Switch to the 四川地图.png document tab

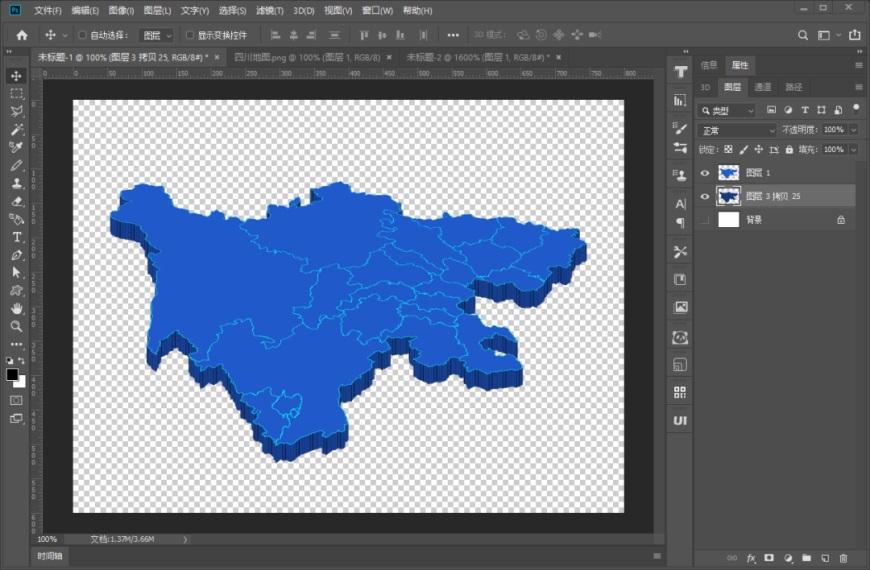point(308,57)
